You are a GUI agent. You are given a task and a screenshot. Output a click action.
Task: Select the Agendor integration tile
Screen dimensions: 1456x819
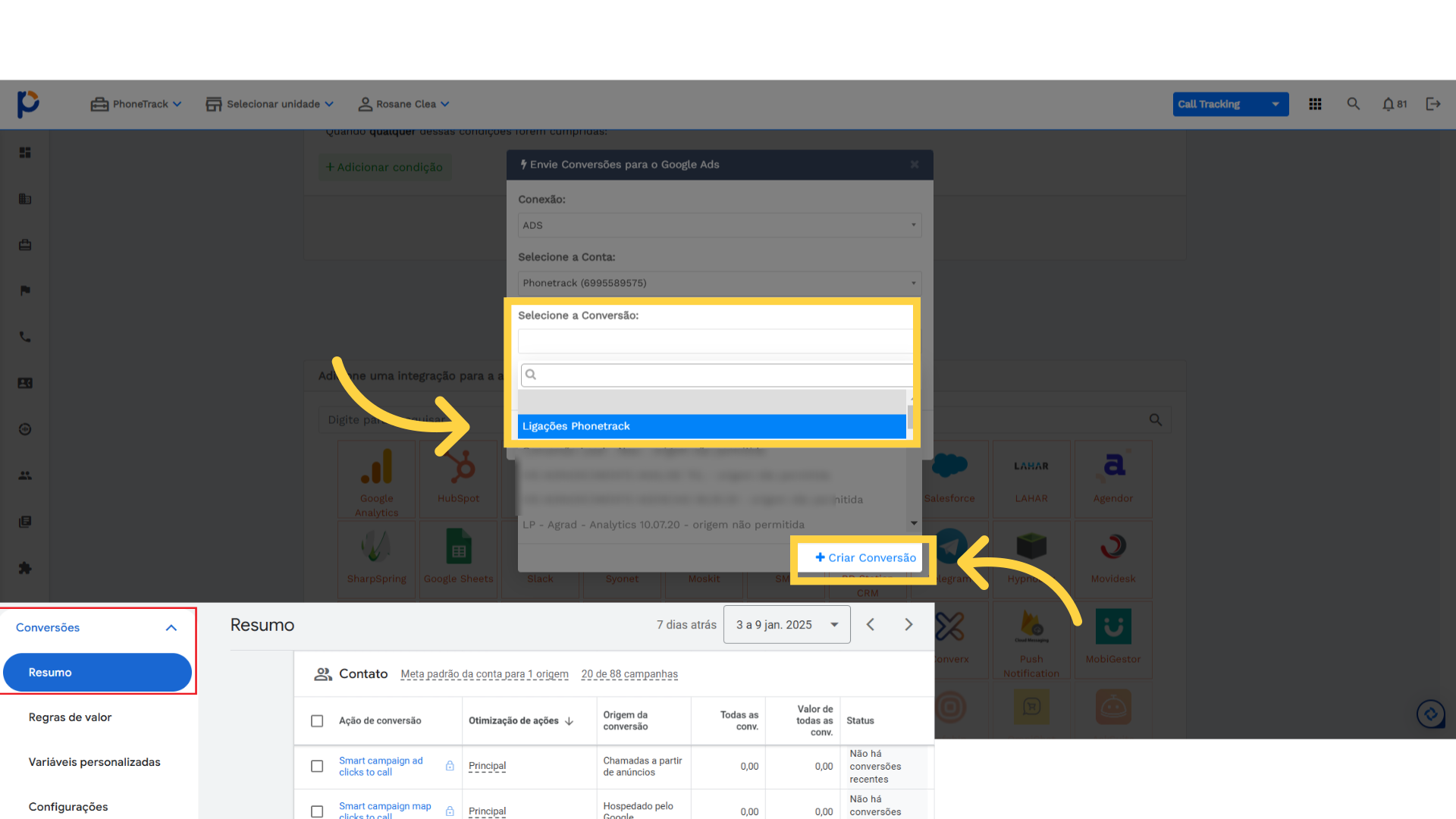1113,480
